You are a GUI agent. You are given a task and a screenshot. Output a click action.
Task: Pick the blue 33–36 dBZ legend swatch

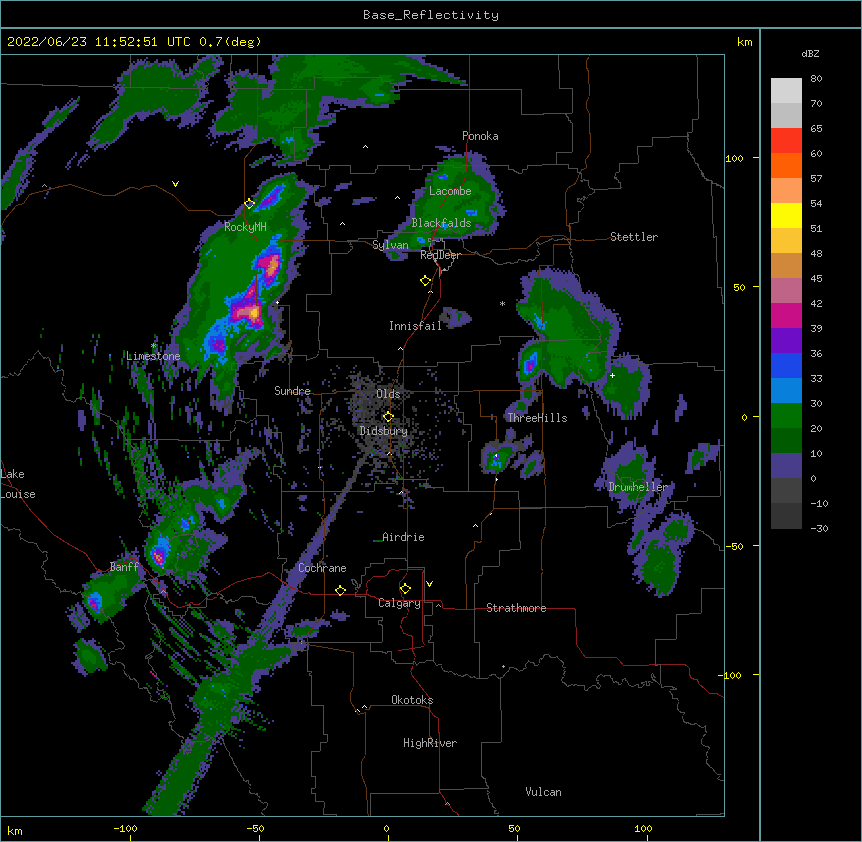click(786, 366)
